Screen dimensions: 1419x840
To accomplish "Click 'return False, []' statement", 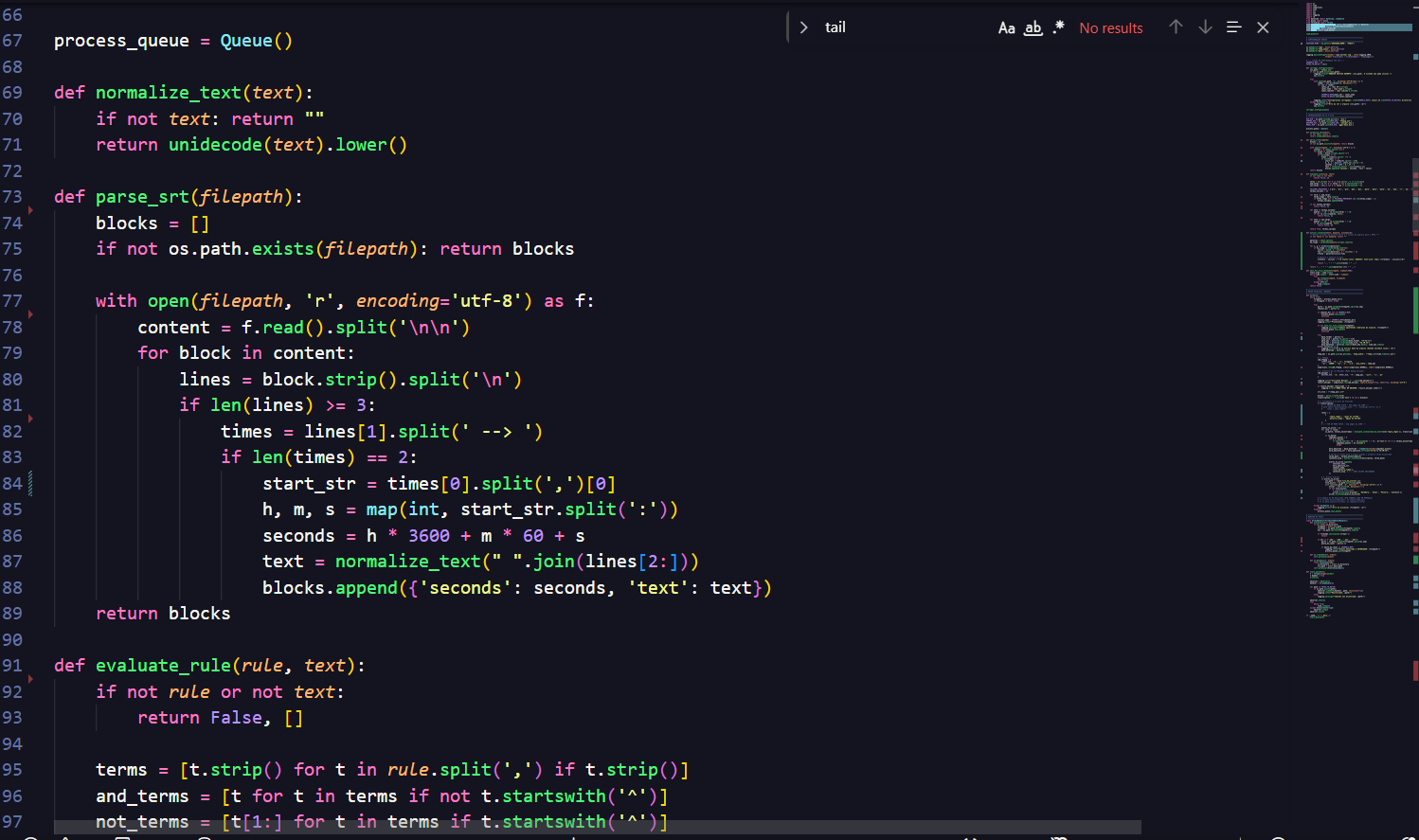I will (220, 718).
